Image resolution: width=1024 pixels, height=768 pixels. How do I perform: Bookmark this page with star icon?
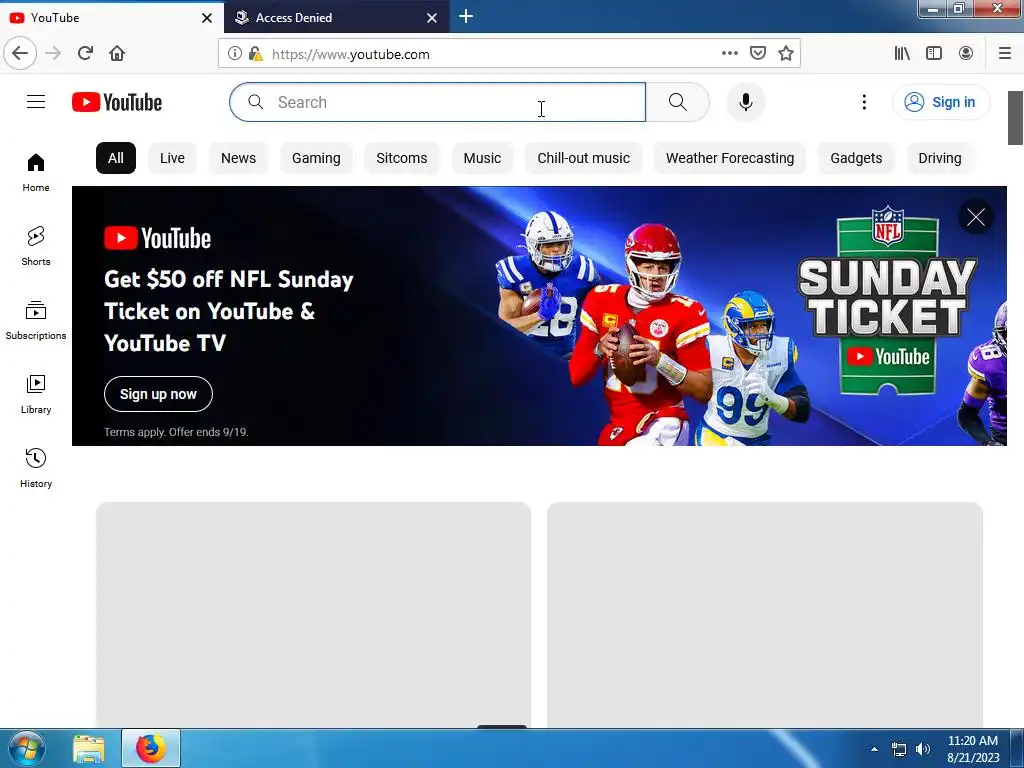coord(786,54)
